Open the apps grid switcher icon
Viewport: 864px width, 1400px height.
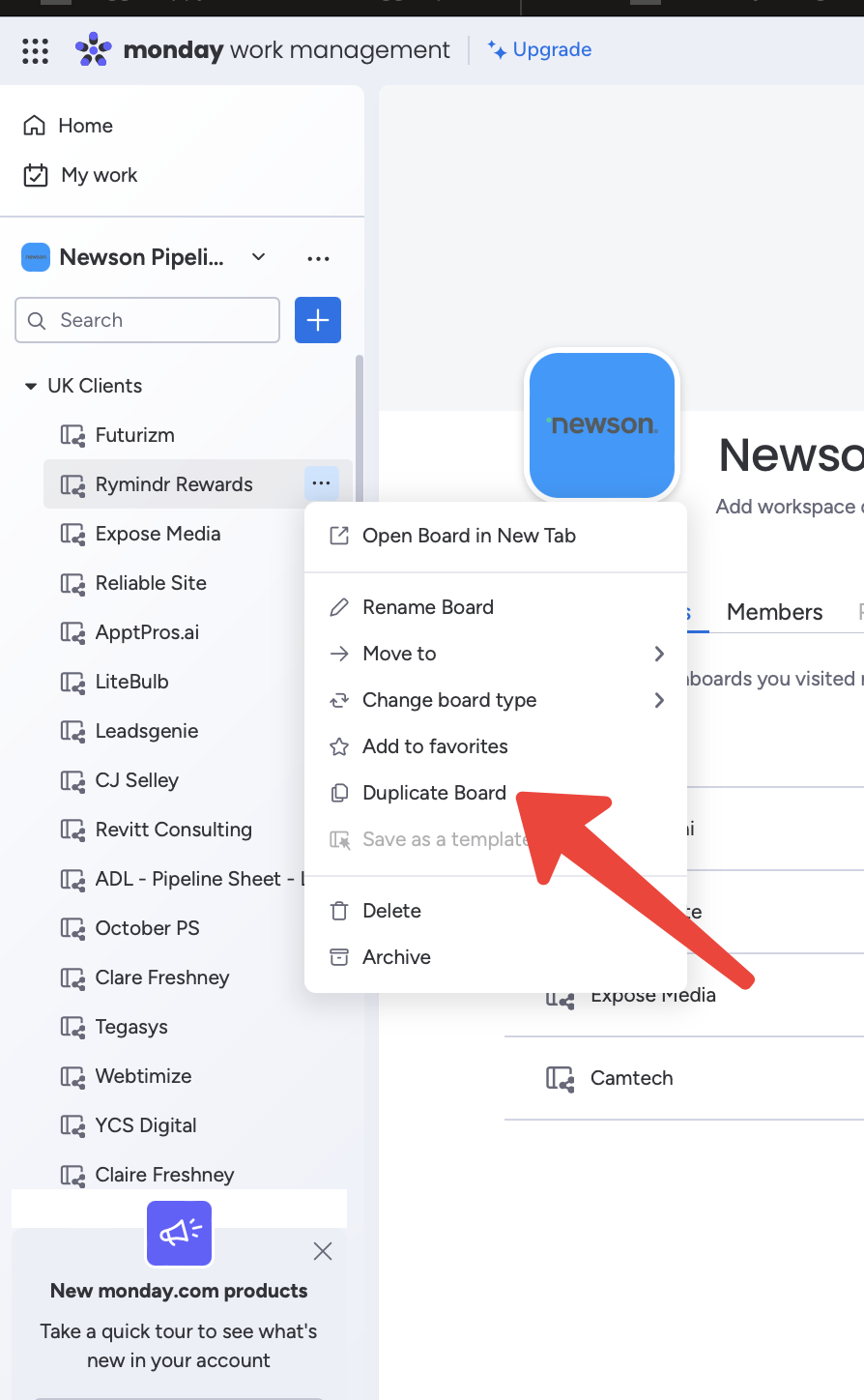pos(35,50)
